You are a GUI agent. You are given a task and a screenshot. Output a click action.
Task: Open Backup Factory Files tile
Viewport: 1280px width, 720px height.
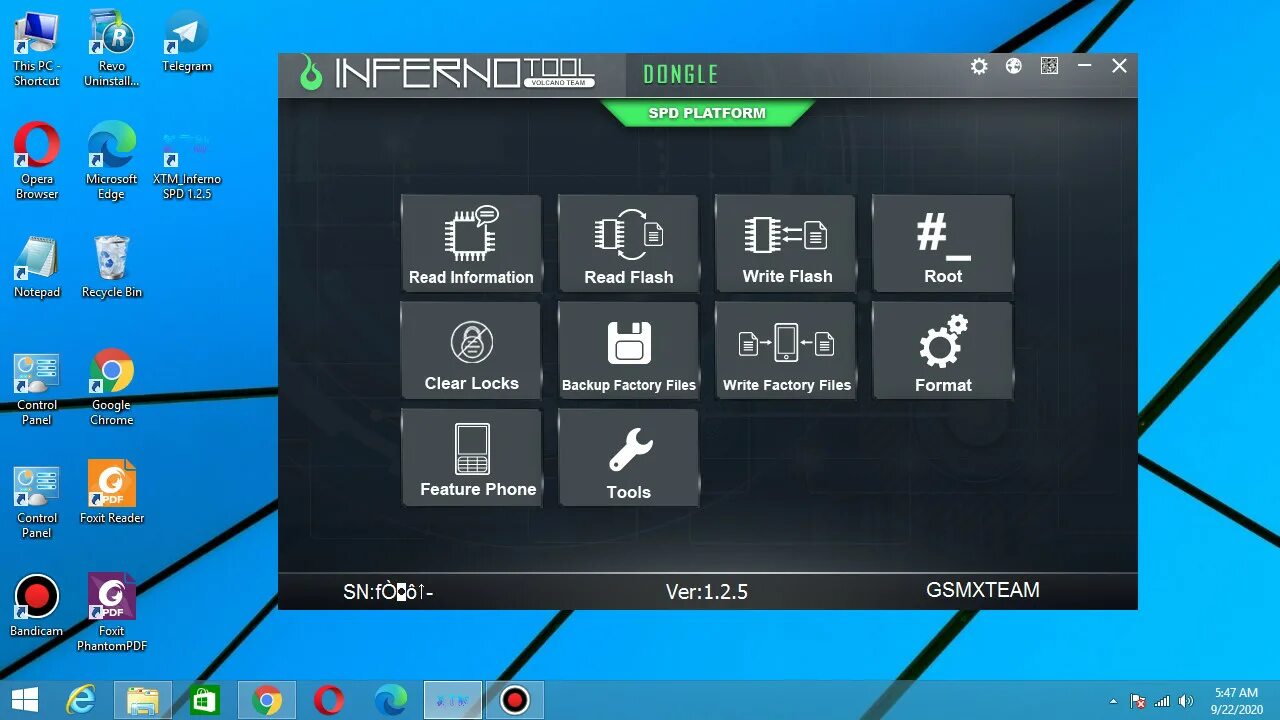628,351
